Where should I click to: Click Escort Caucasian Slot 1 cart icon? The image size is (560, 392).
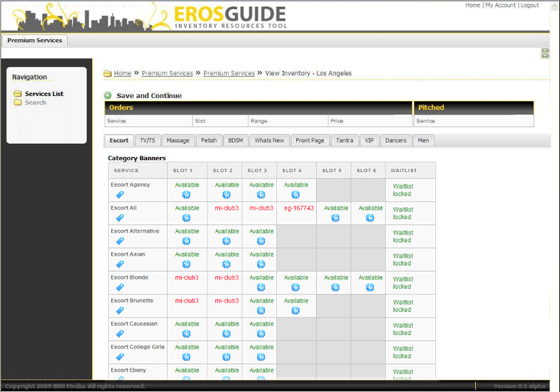[186, 334]
